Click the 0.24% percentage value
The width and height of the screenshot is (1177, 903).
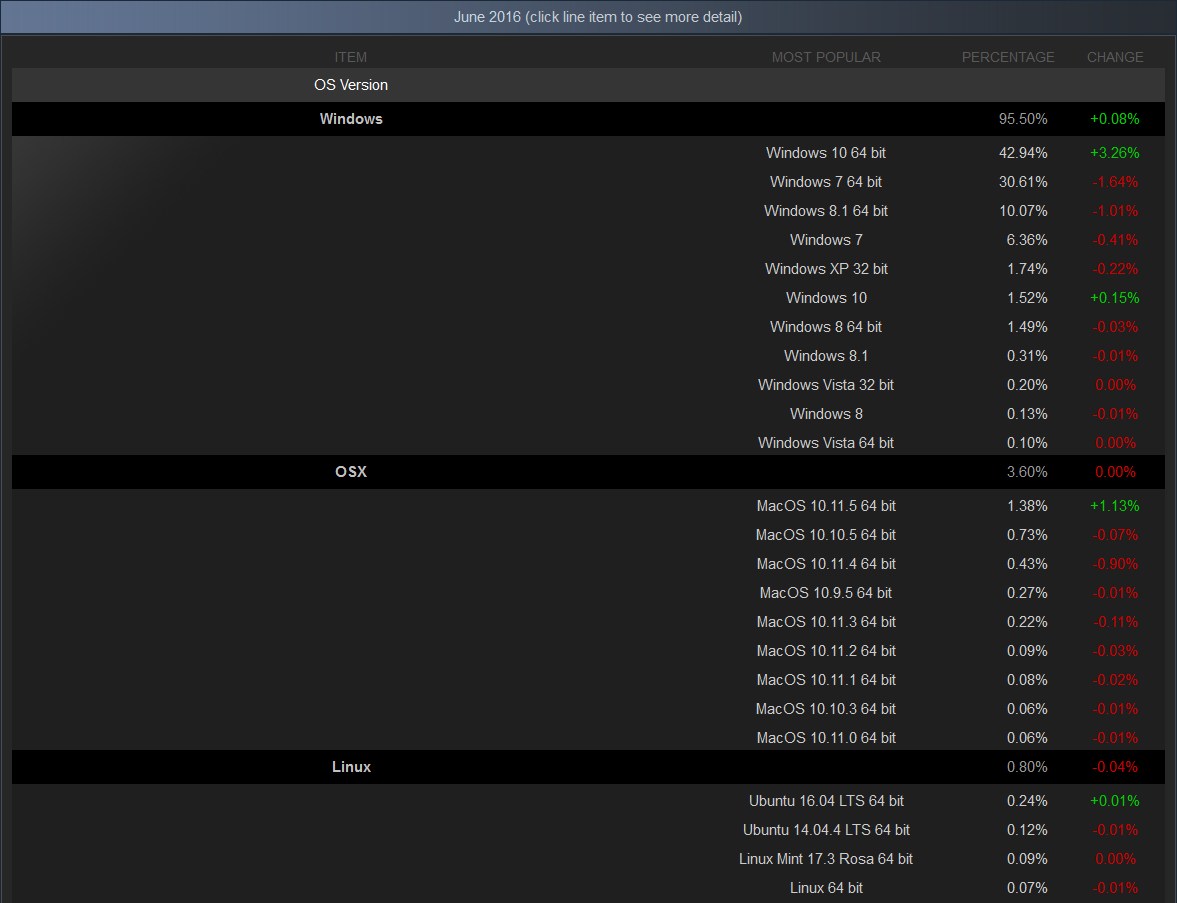1027,800
